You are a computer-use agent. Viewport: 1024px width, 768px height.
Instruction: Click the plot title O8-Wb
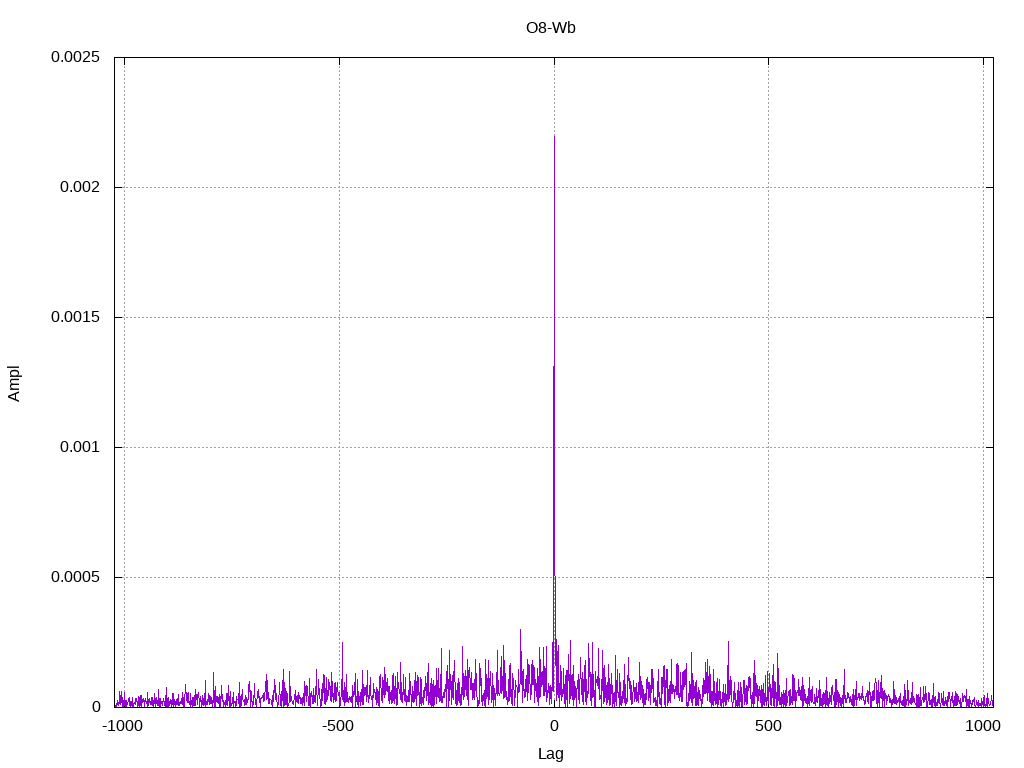pyautogui.click(x=551, y=28)
